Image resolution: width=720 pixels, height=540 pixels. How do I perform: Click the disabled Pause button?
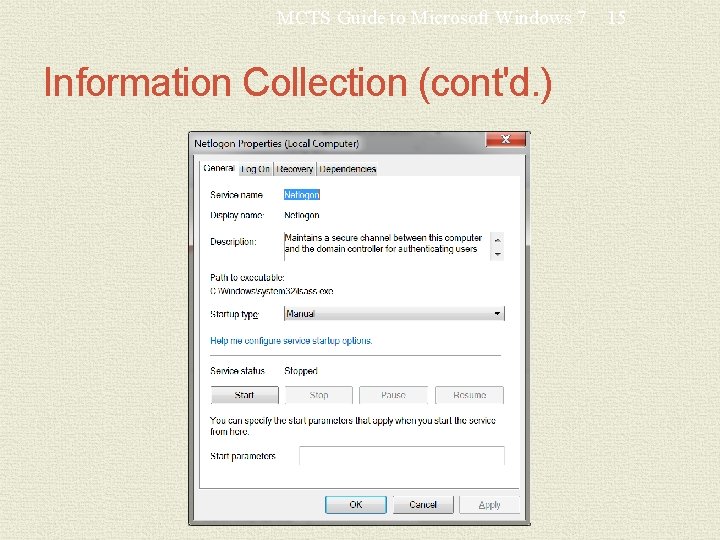coord(393,395)
